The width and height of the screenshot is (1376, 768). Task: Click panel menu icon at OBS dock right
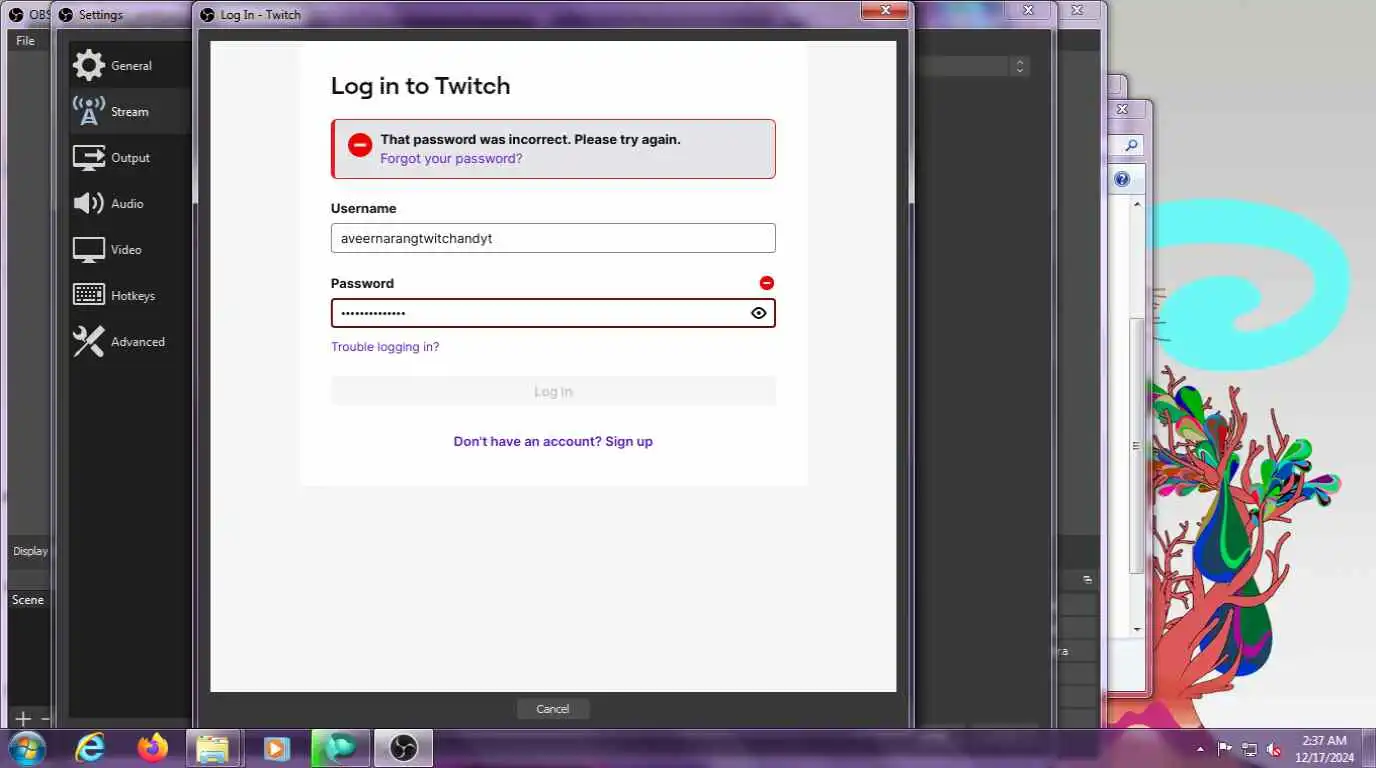tap(1087, 580)
